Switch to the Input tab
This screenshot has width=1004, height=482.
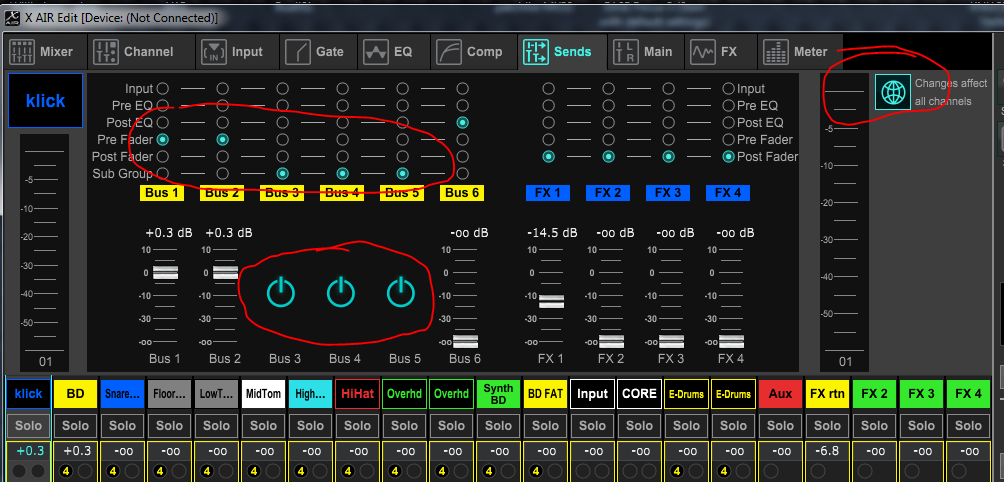coord(239,52)
